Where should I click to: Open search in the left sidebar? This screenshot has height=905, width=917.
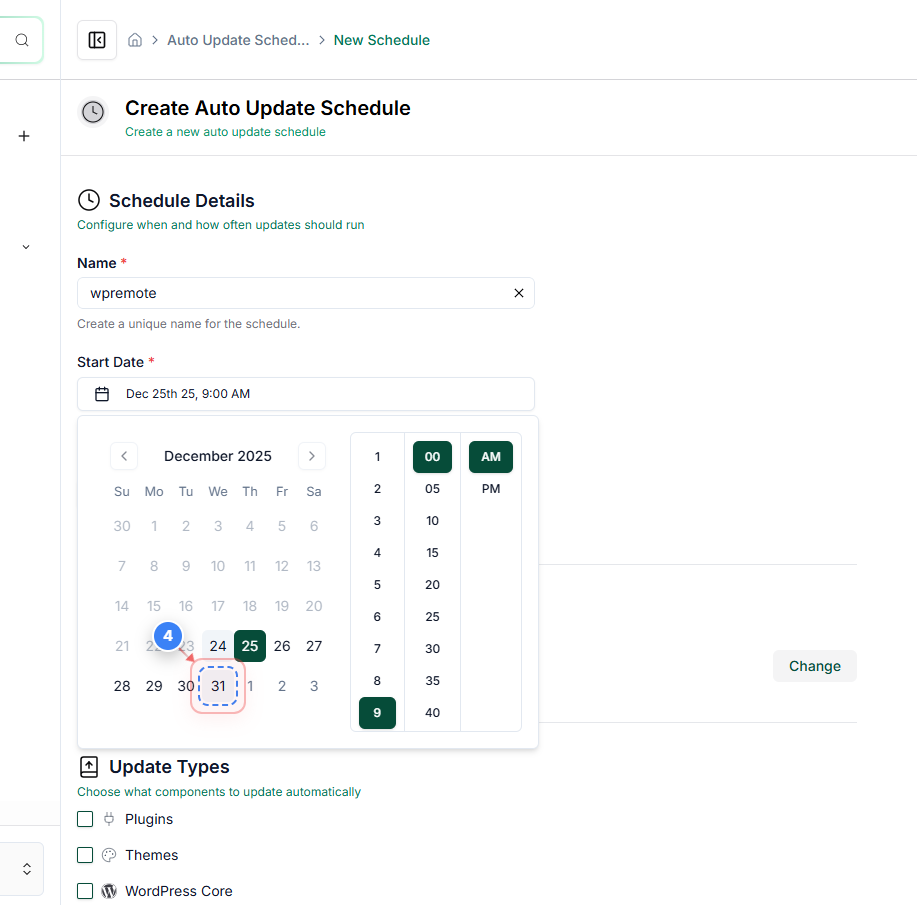point(21,40)
